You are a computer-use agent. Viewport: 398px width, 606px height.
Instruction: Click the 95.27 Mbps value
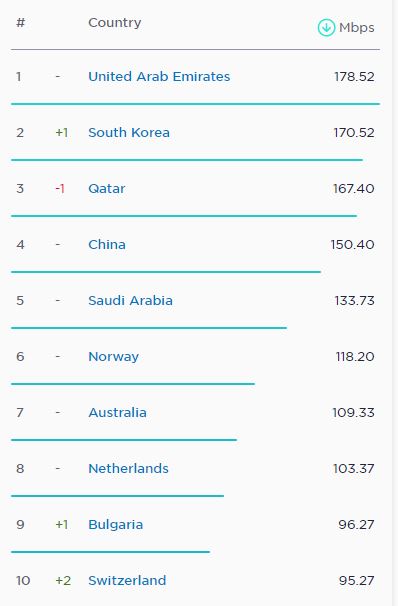(357, 580)
